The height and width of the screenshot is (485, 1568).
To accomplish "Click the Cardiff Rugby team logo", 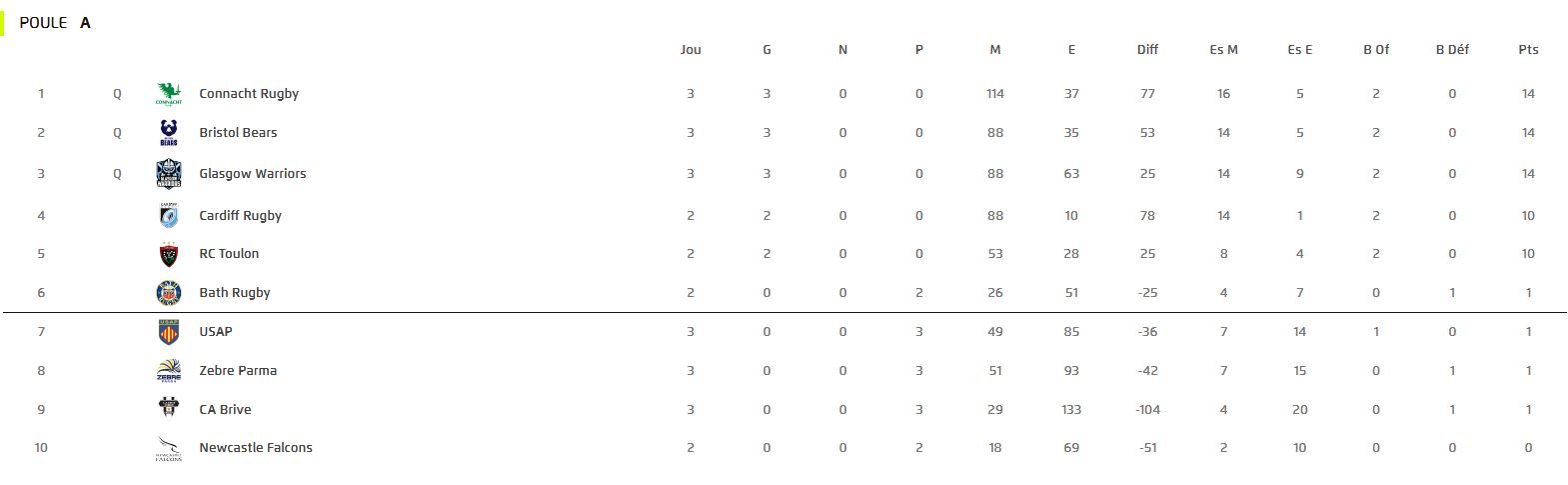I will pos(169,215).
